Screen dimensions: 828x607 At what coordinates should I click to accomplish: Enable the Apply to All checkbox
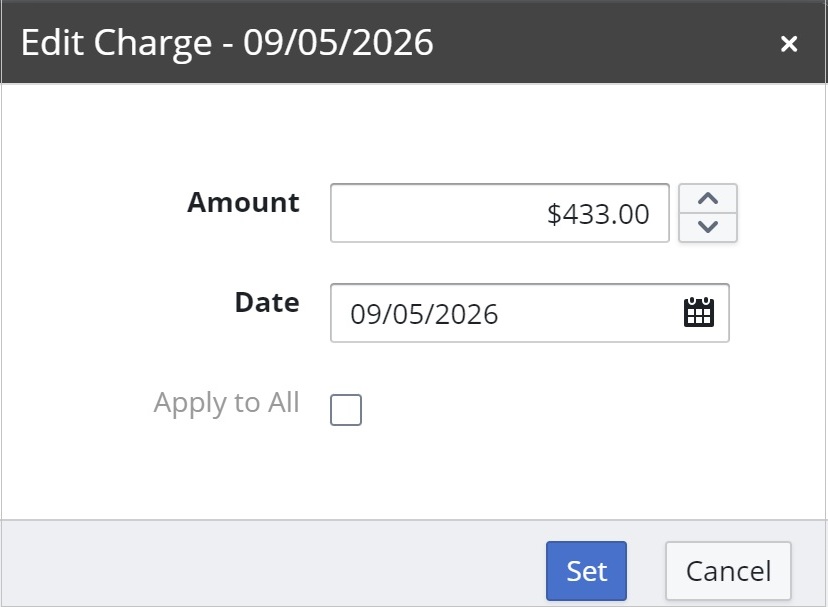tap(346, 409)
